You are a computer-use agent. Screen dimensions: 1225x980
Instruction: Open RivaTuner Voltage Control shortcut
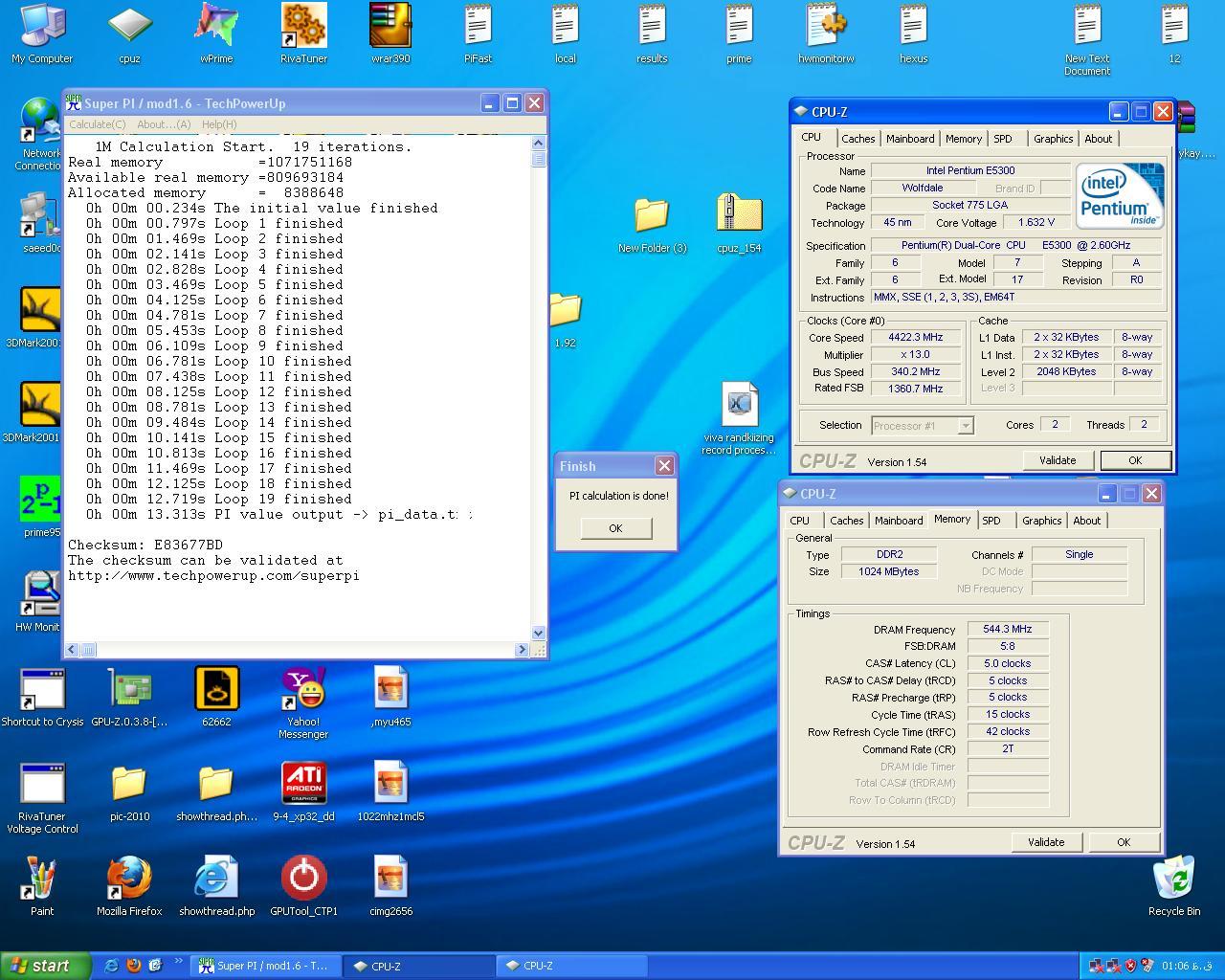pos(42,798)
